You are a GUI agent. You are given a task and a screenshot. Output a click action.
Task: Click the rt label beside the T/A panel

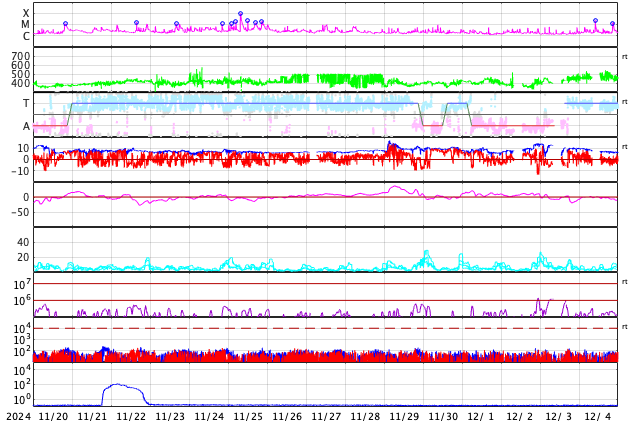click(x=625, y=101)
